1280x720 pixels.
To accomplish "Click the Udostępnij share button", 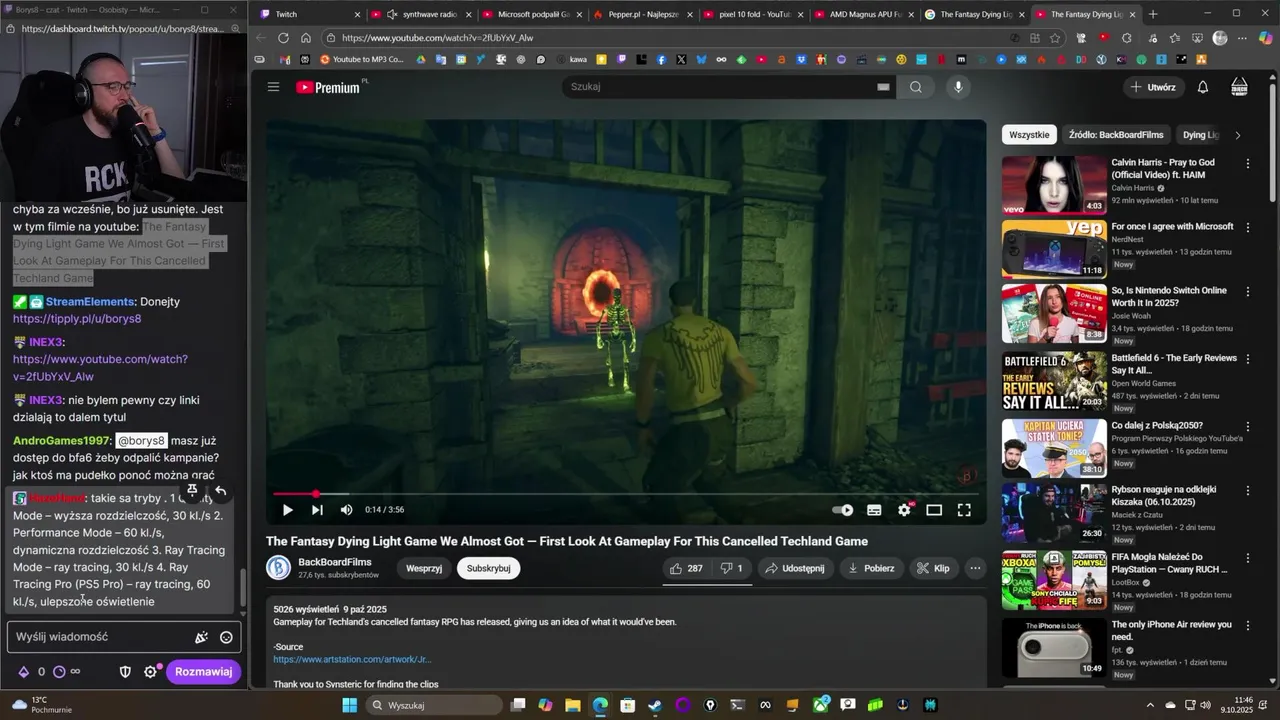I will coord(795,568).
